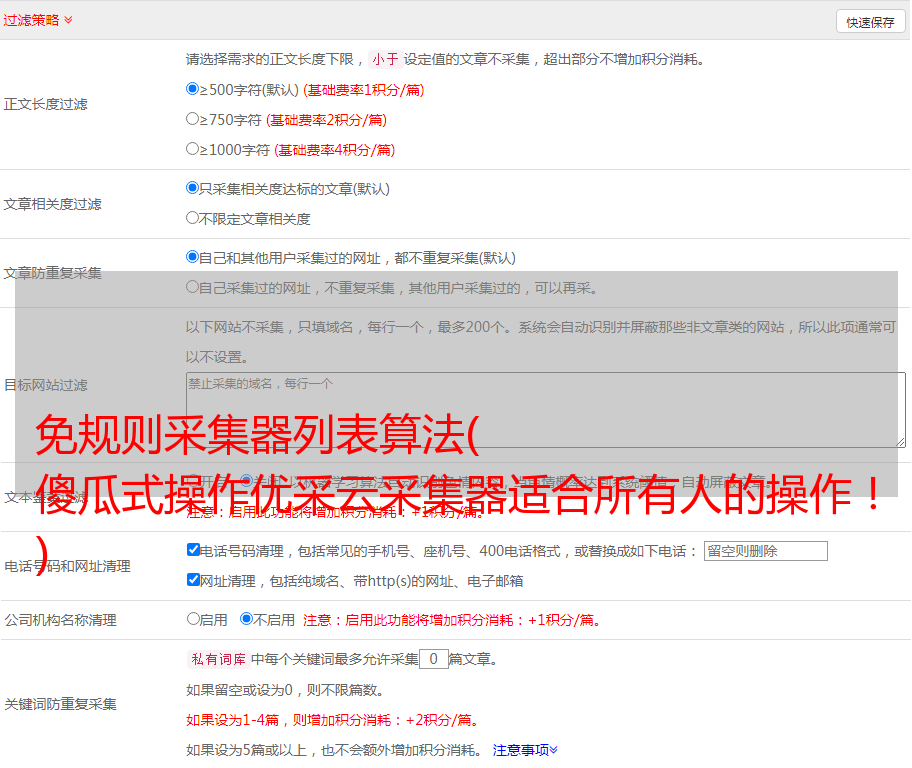
Task: Toggle the 电话号码清理 checkbox
Action: point(194,550)
